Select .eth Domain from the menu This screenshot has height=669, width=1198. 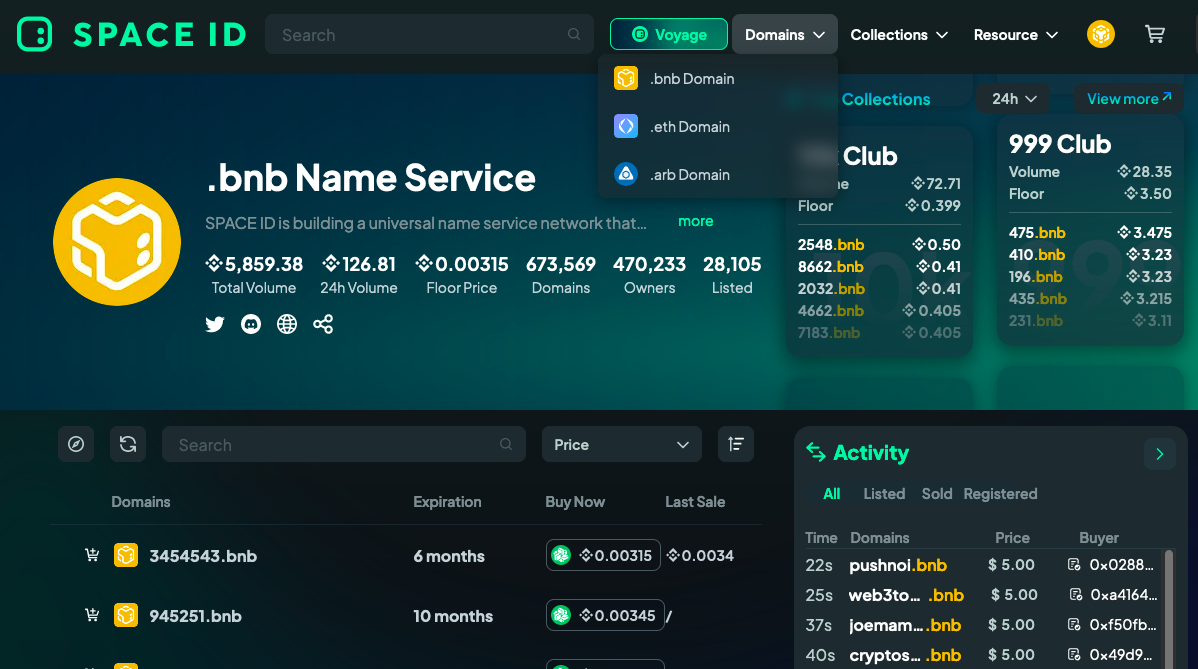pos(718,127)
